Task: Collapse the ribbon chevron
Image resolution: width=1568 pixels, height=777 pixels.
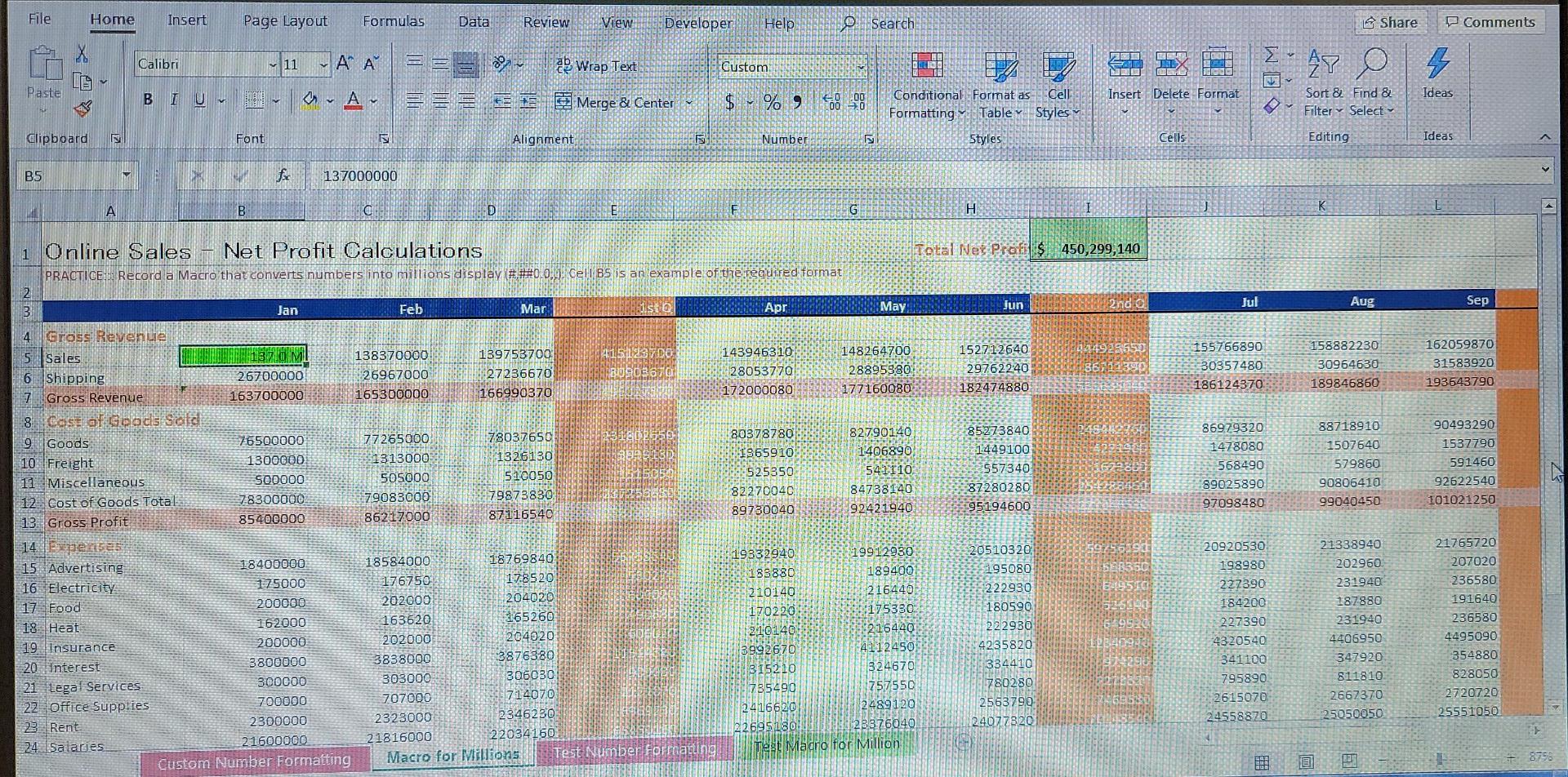Action: pyautogui.click(x=1544, y=137)
